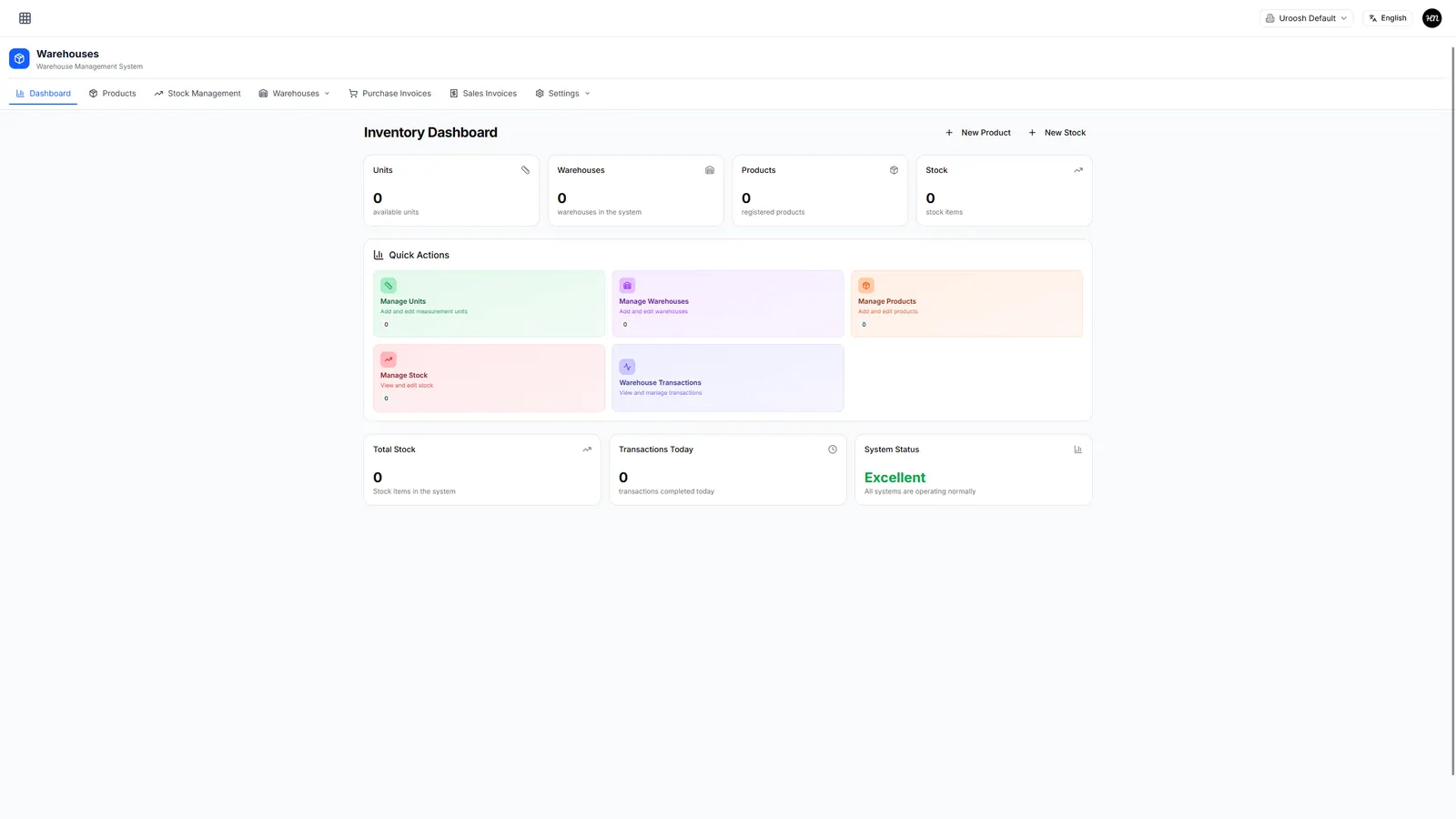Open the Purchase Invoices tab
The height and width of the screenshot is (819, 1456).
point(390,94)
